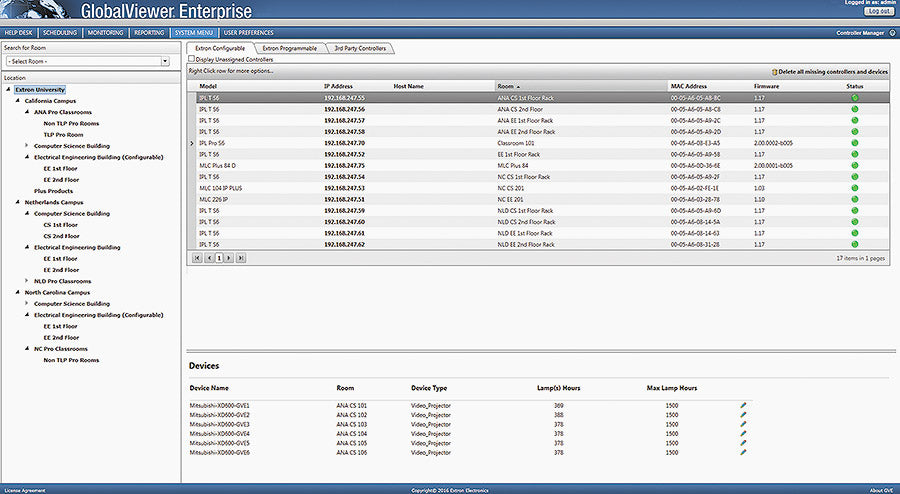Sort table by IP Address column header
Screen dimensions: 900x494
pyautogui.click(x=339, y=86)
